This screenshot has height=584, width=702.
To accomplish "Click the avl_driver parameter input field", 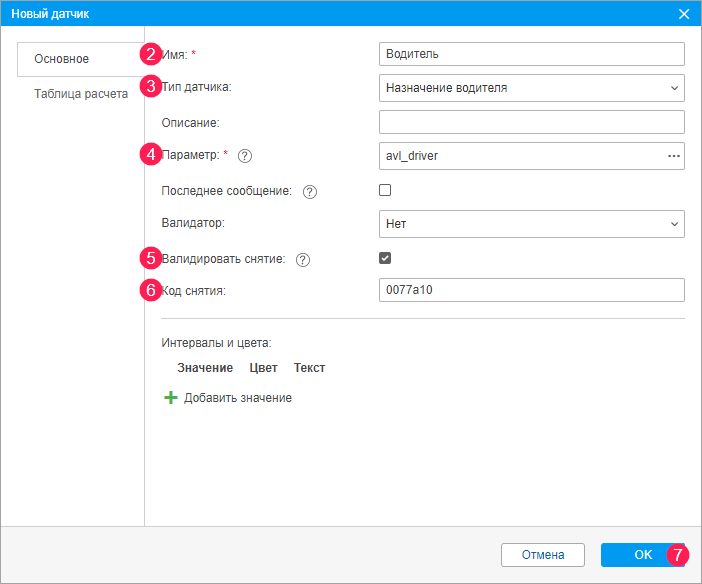I will (520, 156).
